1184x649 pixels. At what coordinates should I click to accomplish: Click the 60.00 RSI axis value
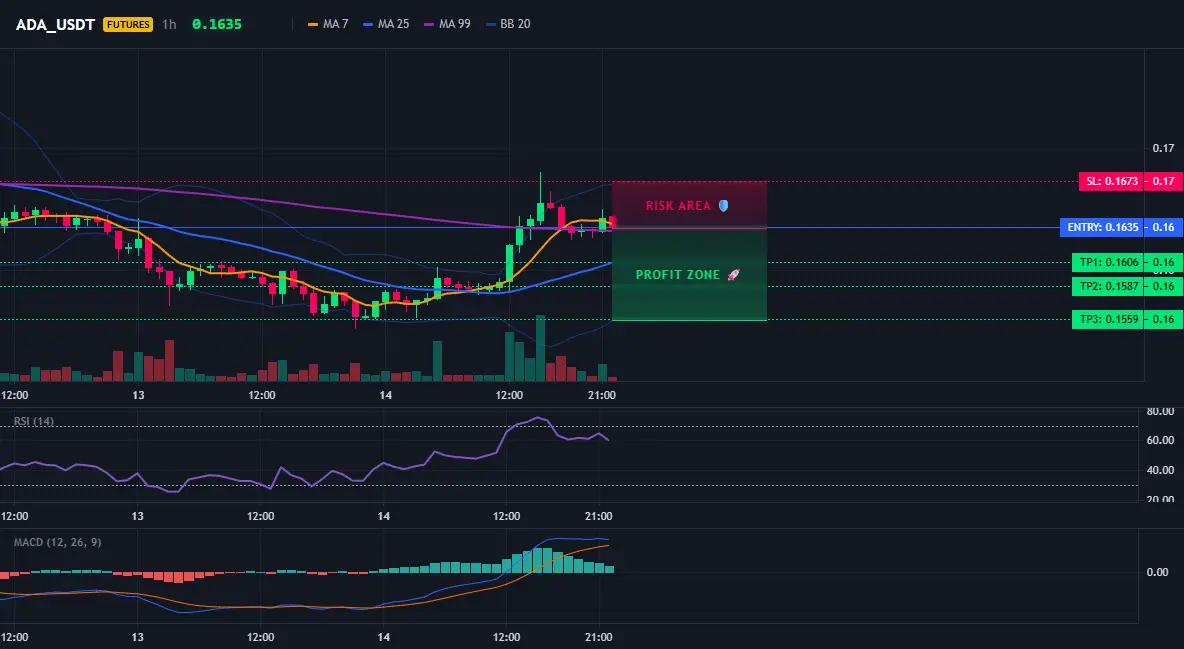coord(1161,440)
